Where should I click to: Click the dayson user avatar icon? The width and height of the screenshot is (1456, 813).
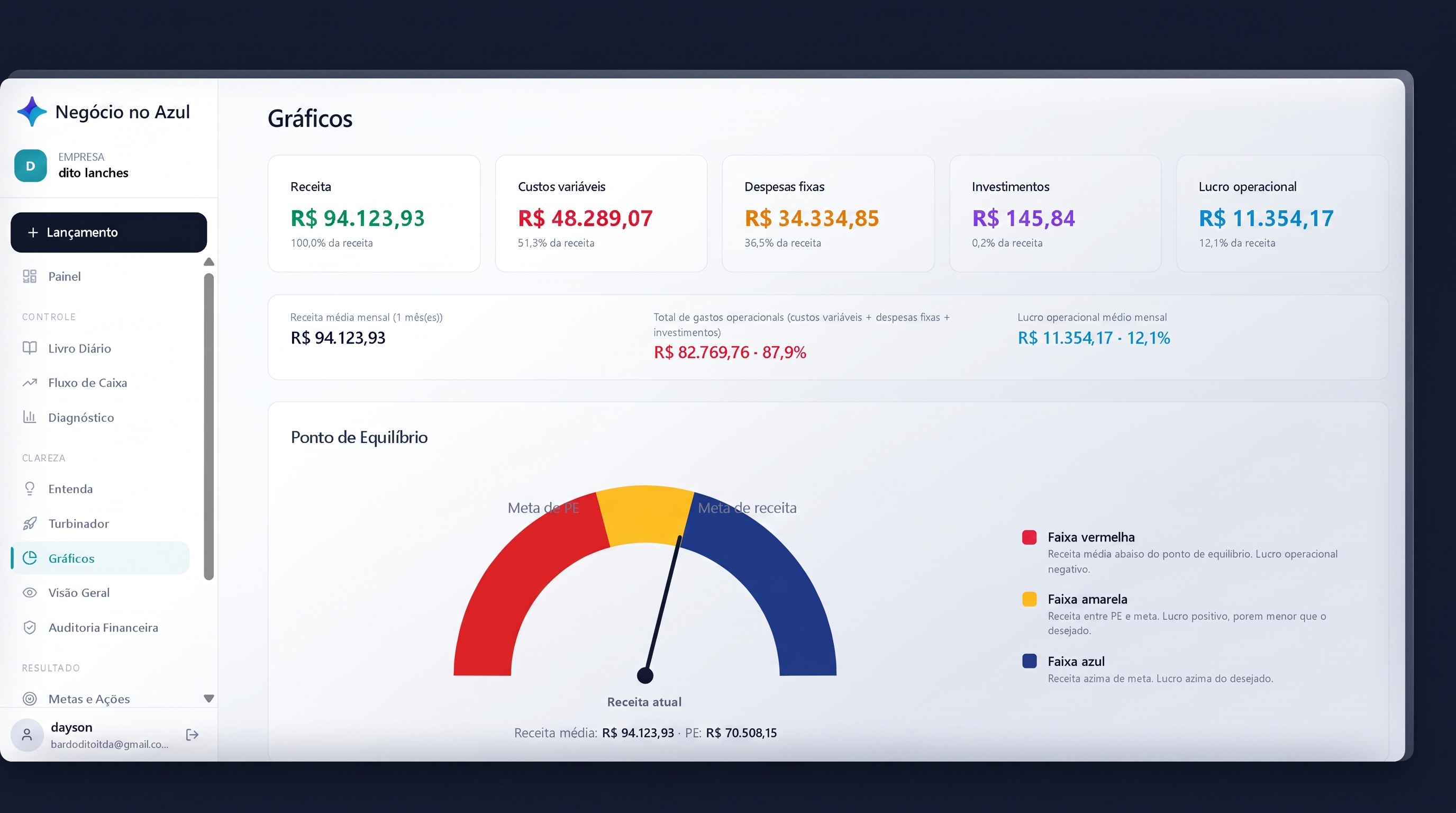(26, 735)
